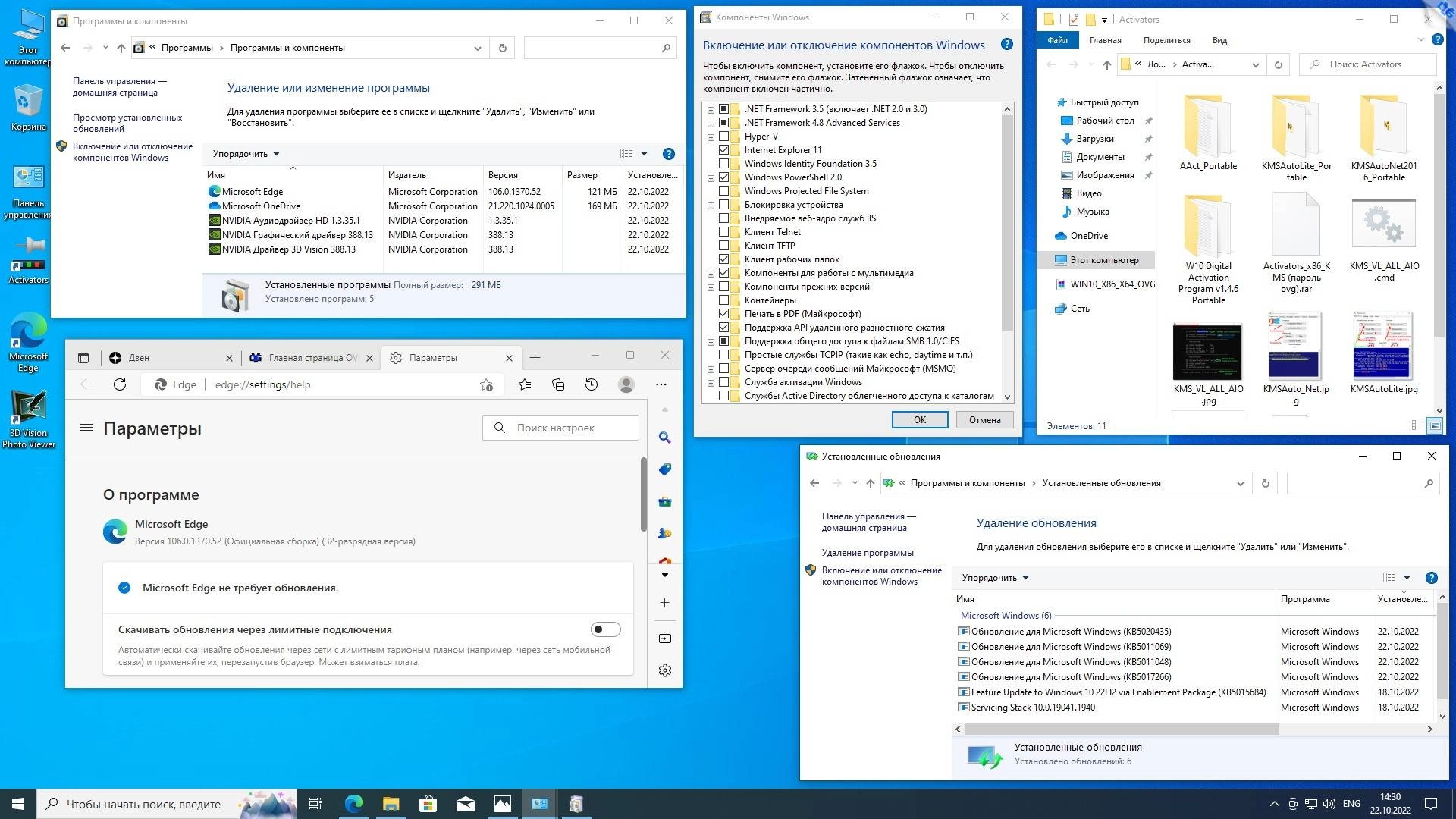The image size is (1456, 819).
Task: Click the History icon in Edge toolbar
Action: point(591,384)
